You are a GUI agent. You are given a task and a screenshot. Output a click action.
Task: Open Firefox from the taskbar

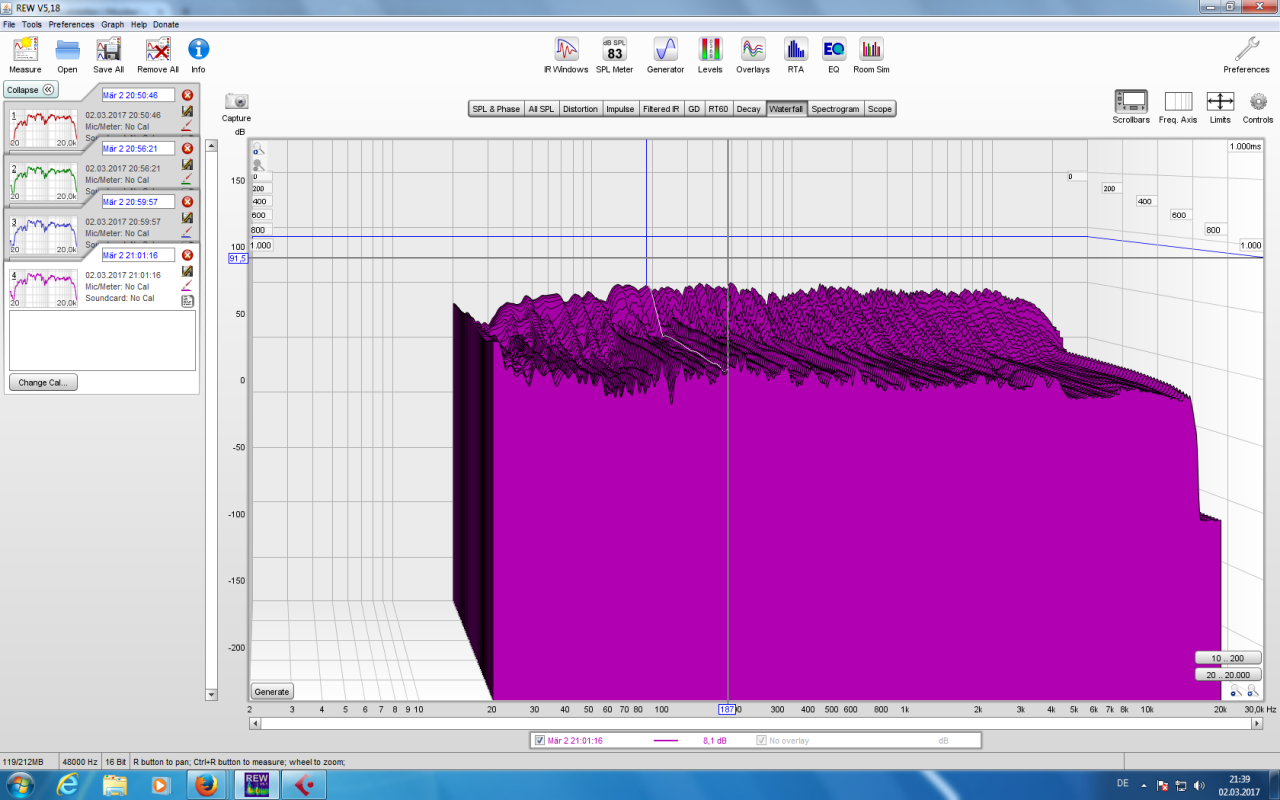coord(207,785)
